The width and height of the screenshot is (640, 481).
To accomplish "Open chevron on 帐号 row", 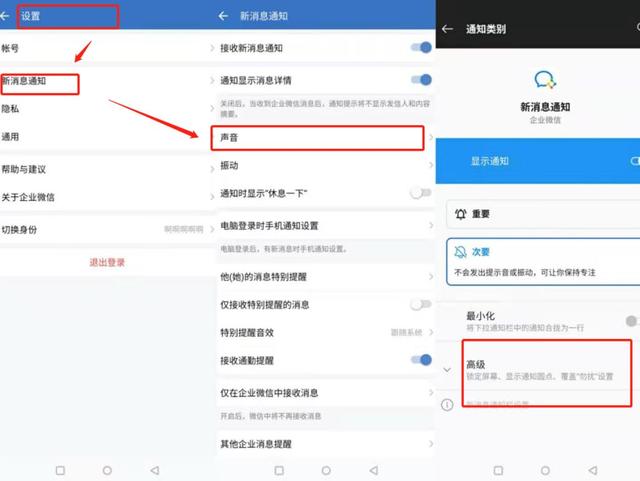I will pos(212,48).
